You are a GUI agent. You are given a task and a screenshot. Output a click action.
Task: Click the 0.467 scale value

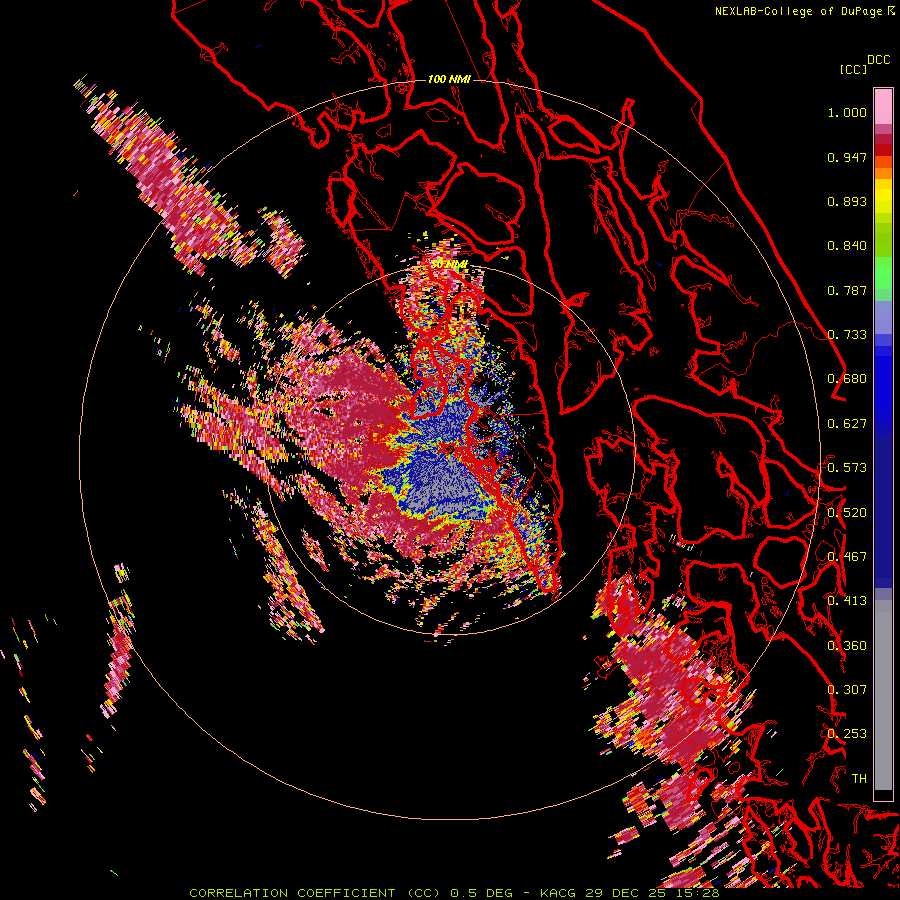click(x=847, y=557)
